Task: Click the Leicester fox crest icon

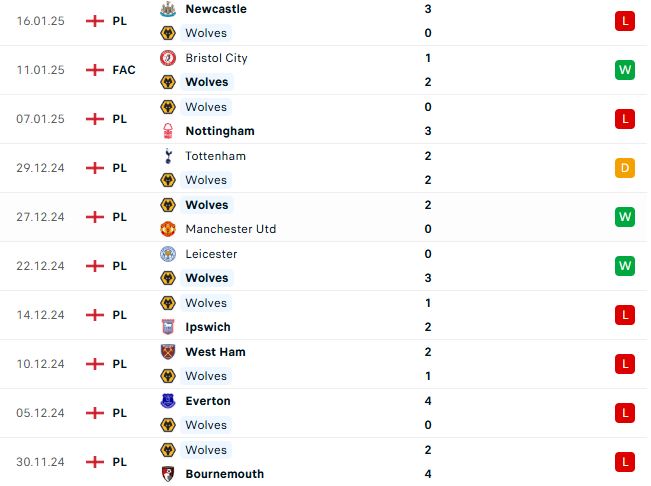Action: [168, 254]
